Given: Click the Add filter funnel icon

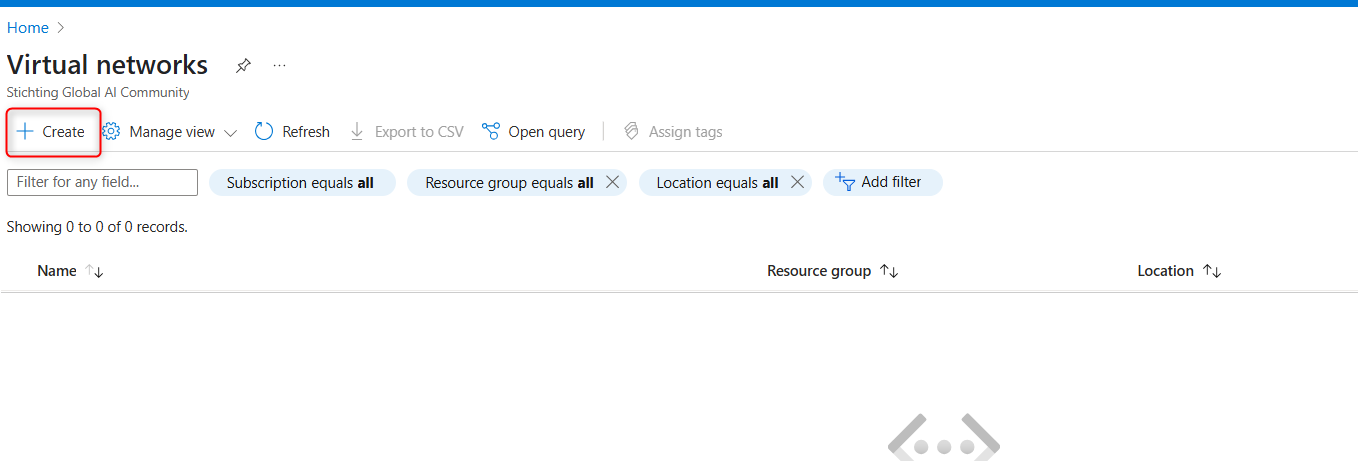Looking at the screenshot, I should coord(845,182).
